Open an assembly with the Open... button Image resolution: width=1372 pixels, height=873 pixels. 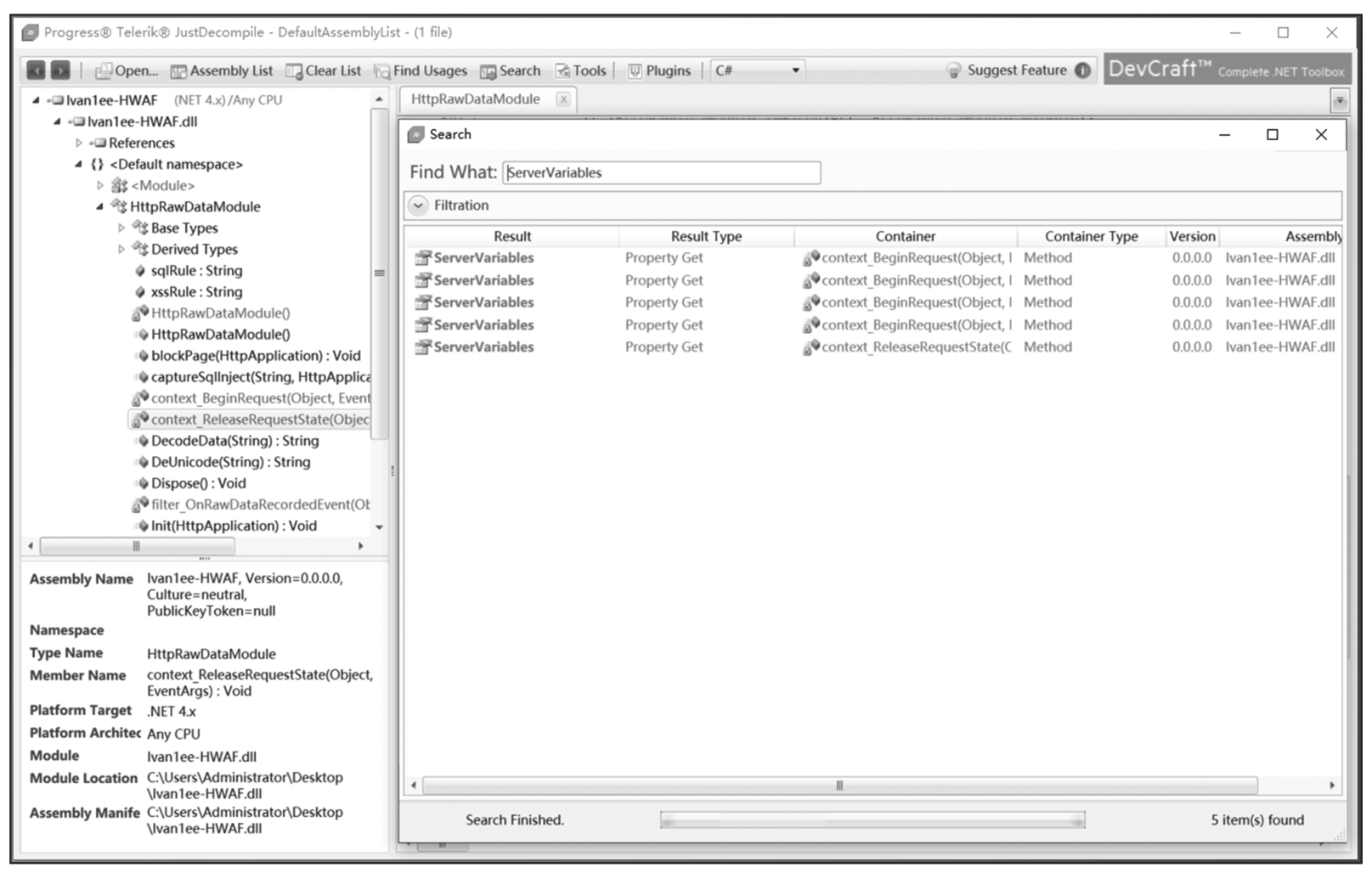pos(127,71)
